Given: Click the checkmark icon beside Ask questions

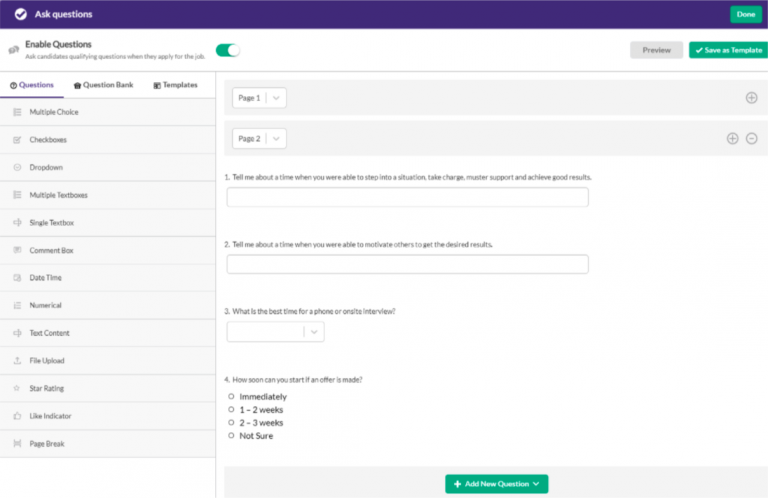Looking at the screenshot, I should [21, 14].
